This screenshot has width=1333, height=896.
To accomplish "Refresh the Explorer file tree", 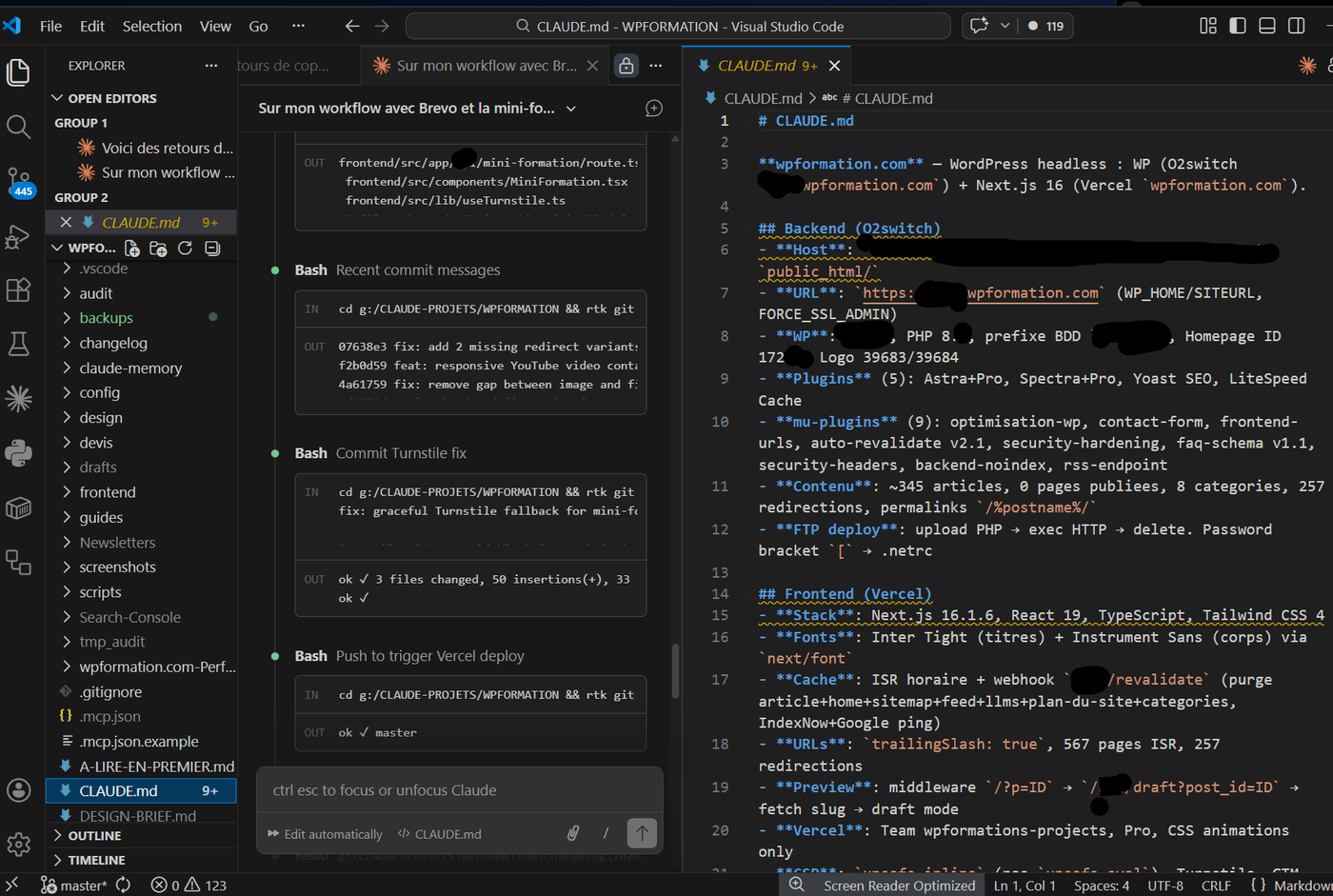I will [184, 248].
